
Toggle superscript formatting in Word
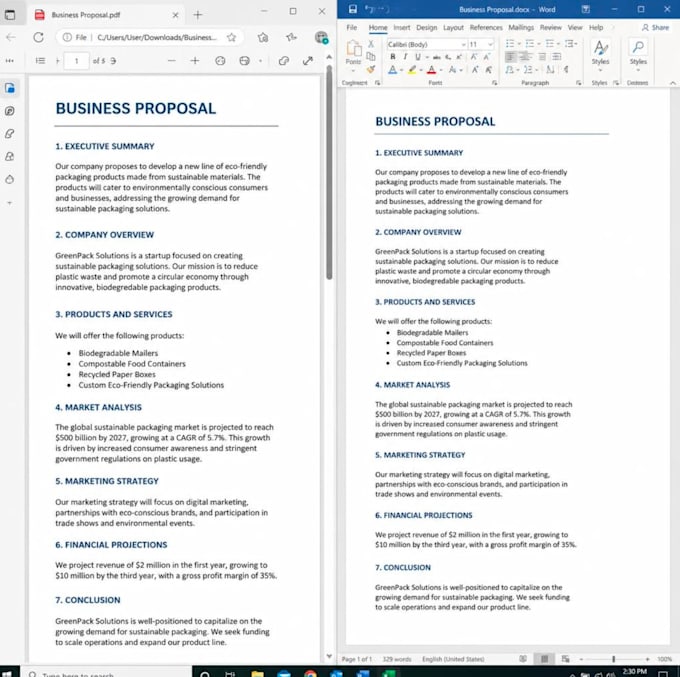point(459,57)
